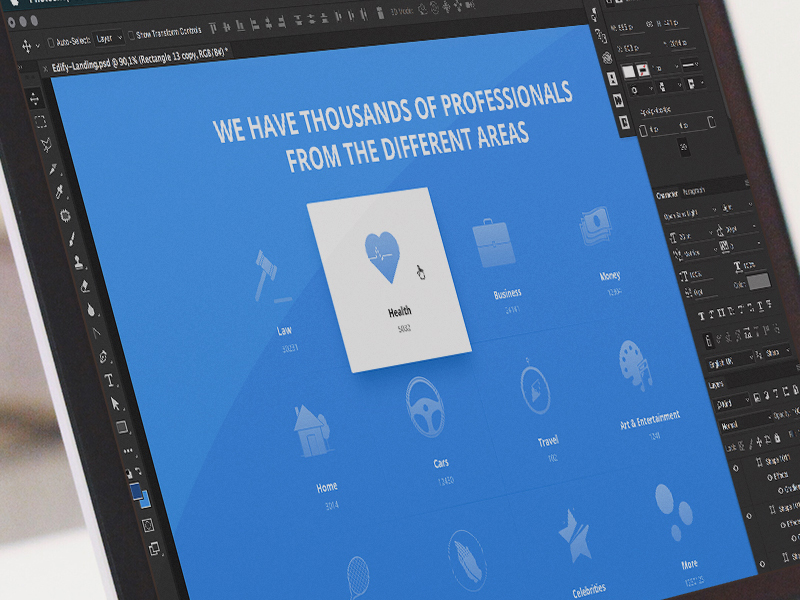The height and width of the screenshot is (600, 800).
Task: Open the three-dot Edit Toolbar menu
Action: tap(128, 451)
